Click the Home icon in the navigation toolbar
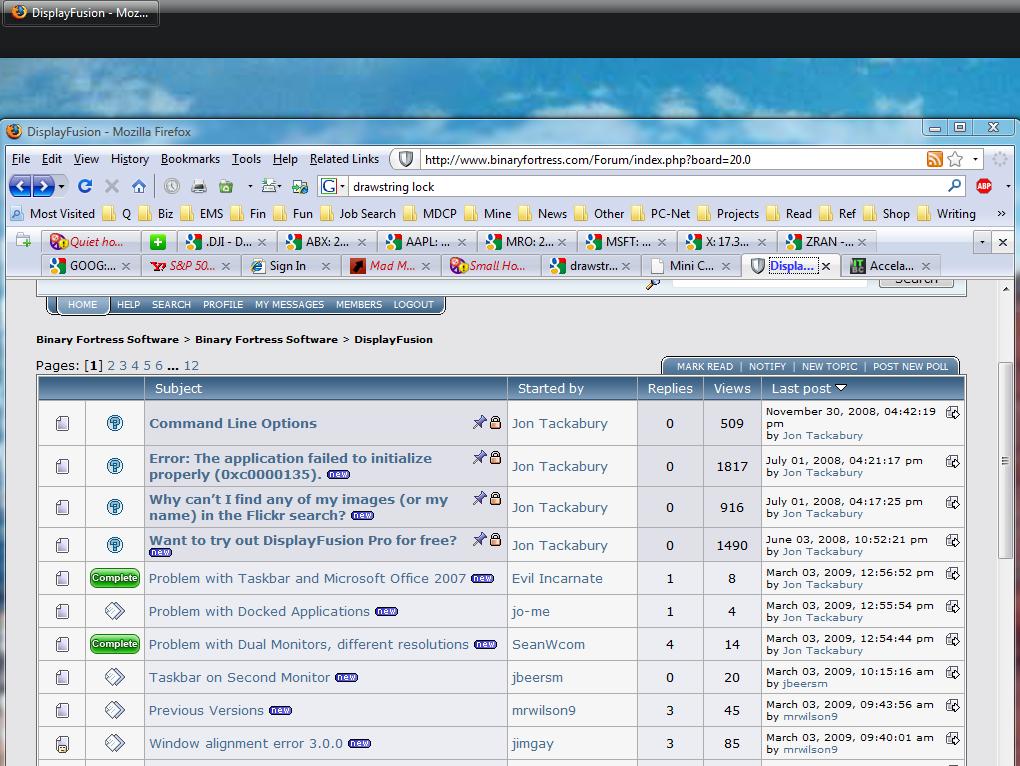This screenshot has height=766, width=1020. tap(139, 186)
